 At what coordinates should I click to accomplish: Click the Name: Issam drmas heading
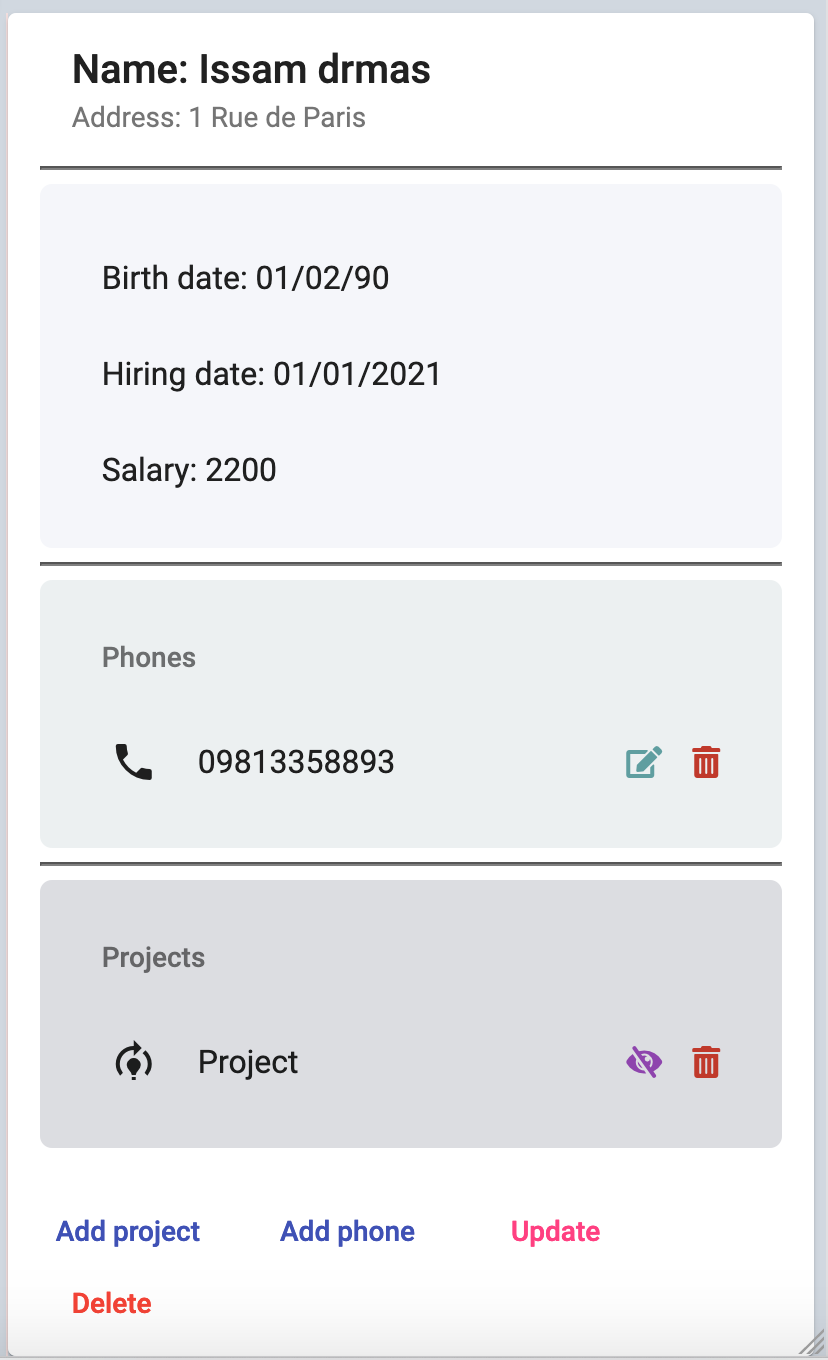pyautogui.click(x=251, y=70)
